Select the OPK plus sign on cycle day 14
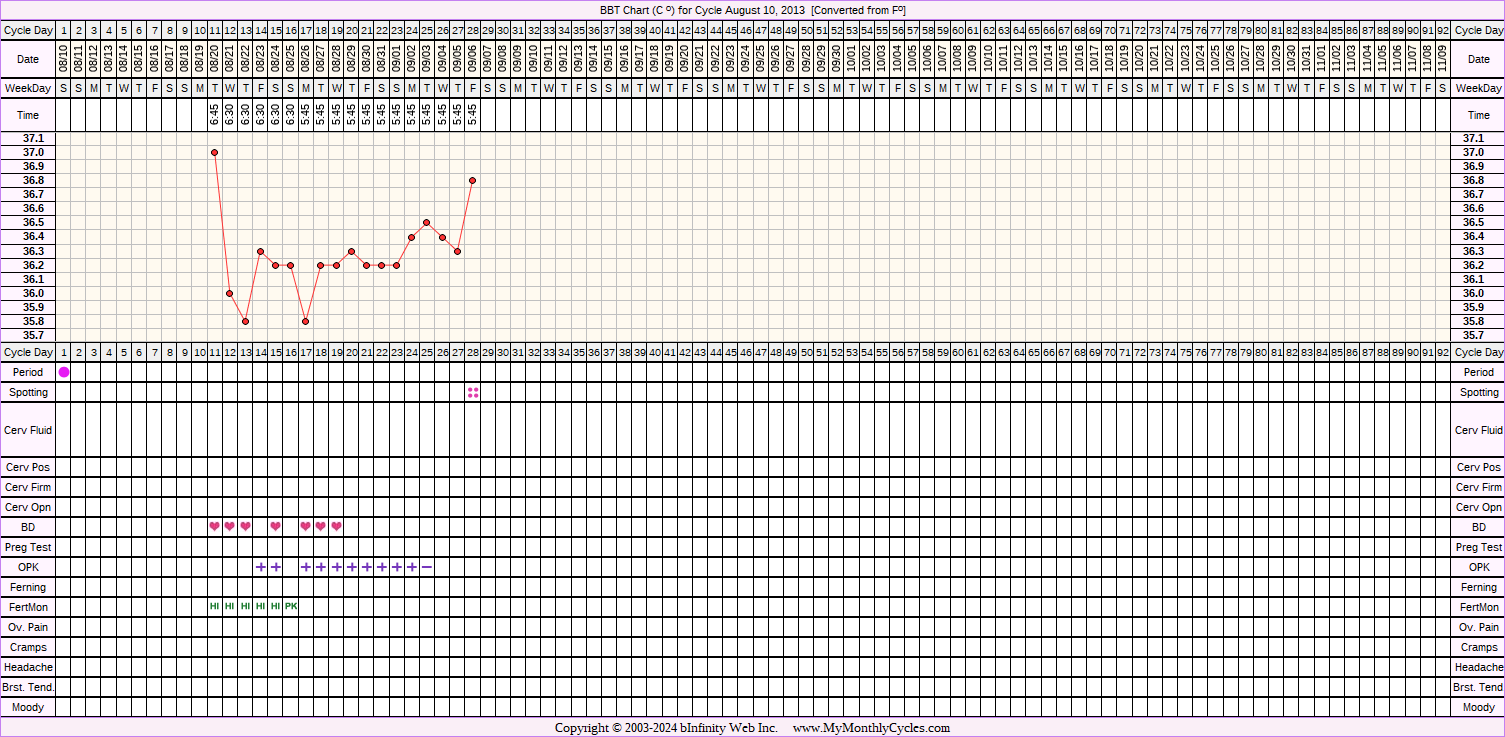Screen dimensions: 1505x737 261,567
